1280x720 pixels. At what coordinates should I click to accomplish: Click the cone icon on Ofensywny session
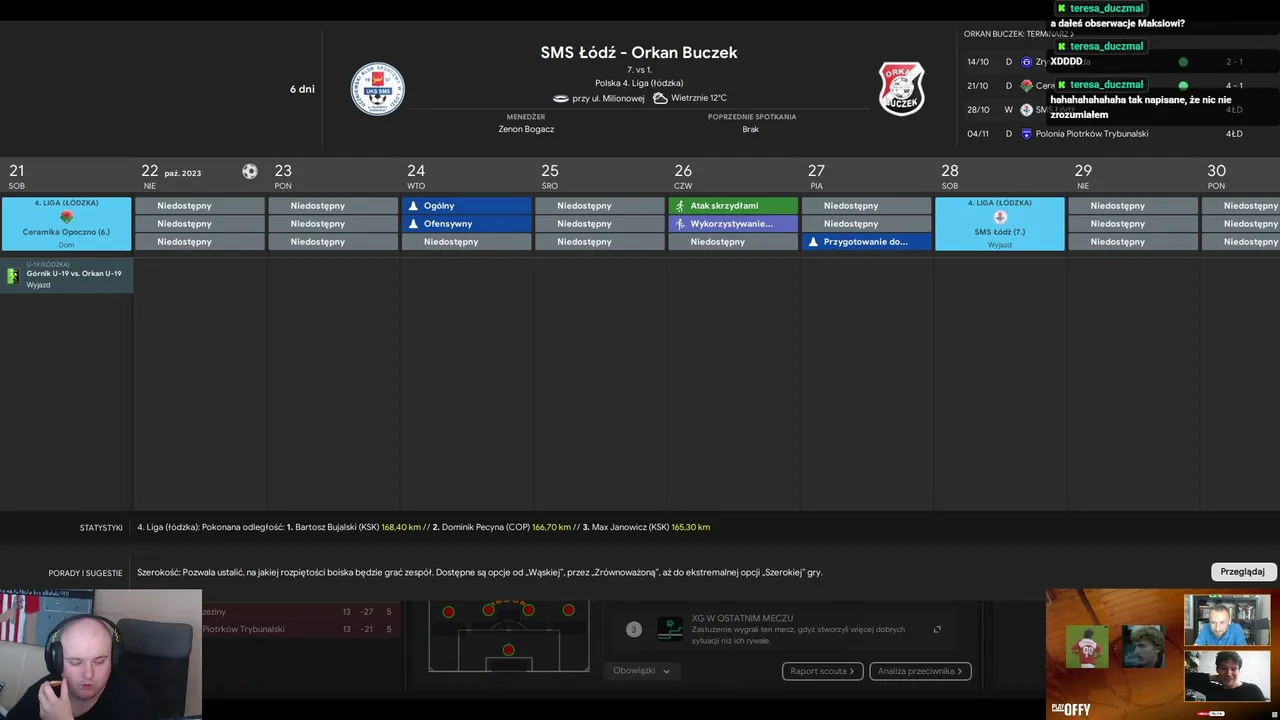[413, 224]
